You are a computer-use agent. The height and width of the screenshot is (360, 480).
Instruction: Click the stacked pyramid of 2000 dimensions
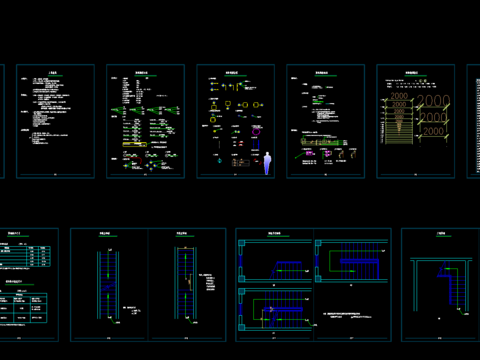click(x=399, y=119)
